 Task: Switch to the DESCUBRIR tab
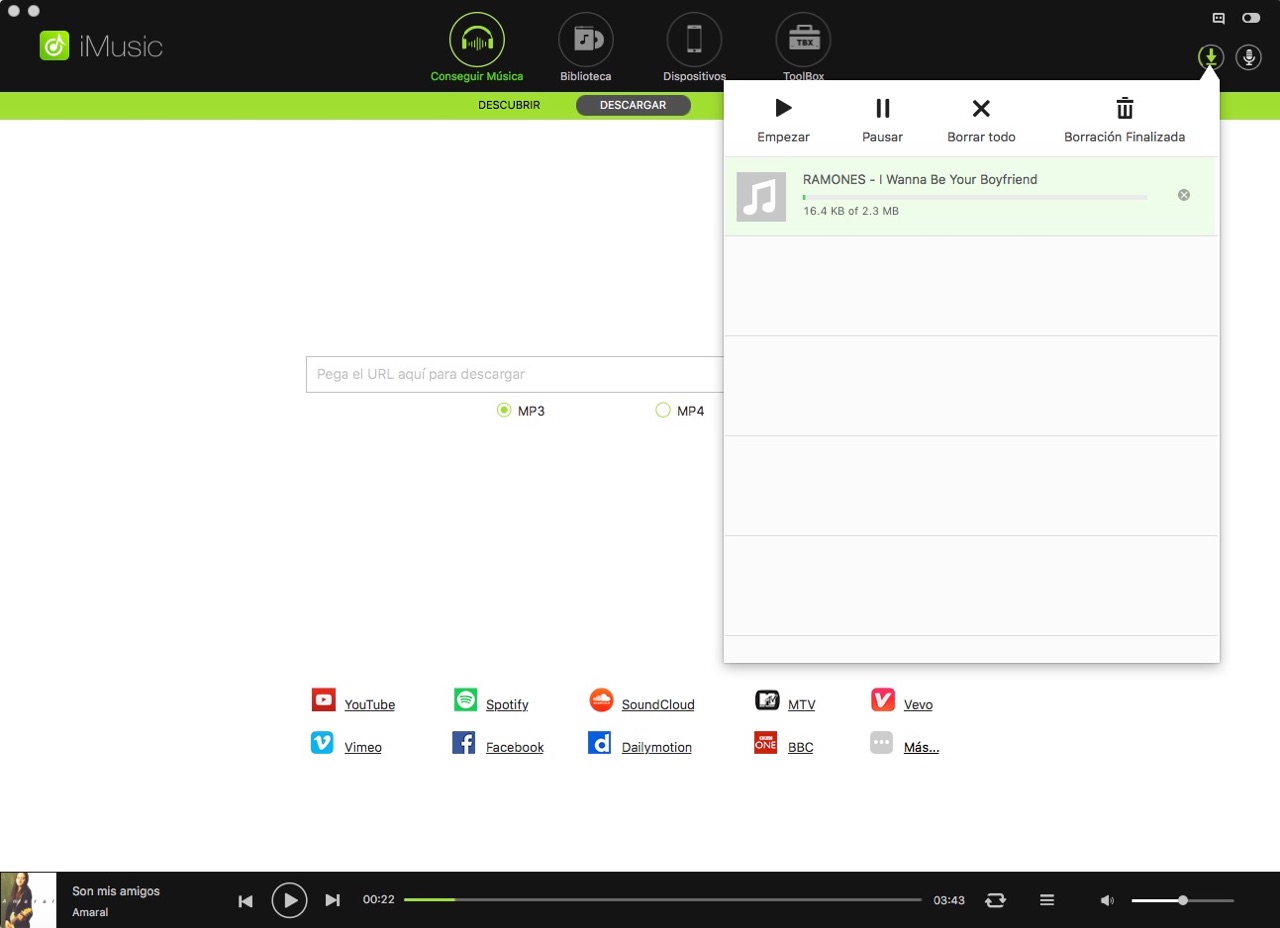509,105
